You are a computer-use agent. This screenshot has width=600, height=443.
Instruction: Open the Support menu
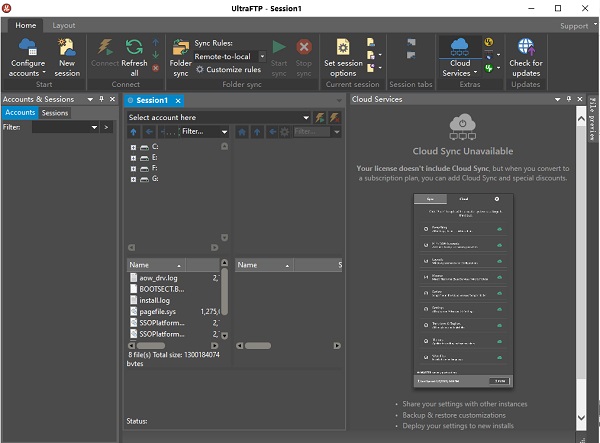(578, 26)
